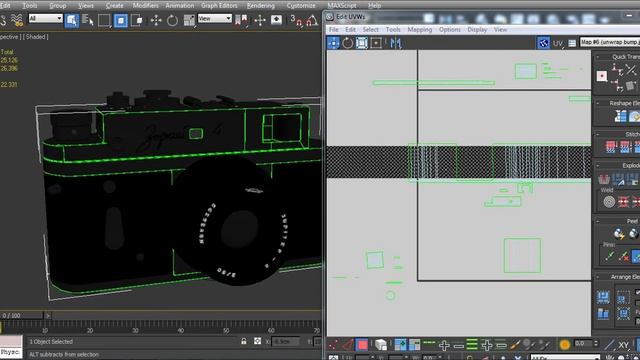Open Display menu in Edit UVWs

477,30
